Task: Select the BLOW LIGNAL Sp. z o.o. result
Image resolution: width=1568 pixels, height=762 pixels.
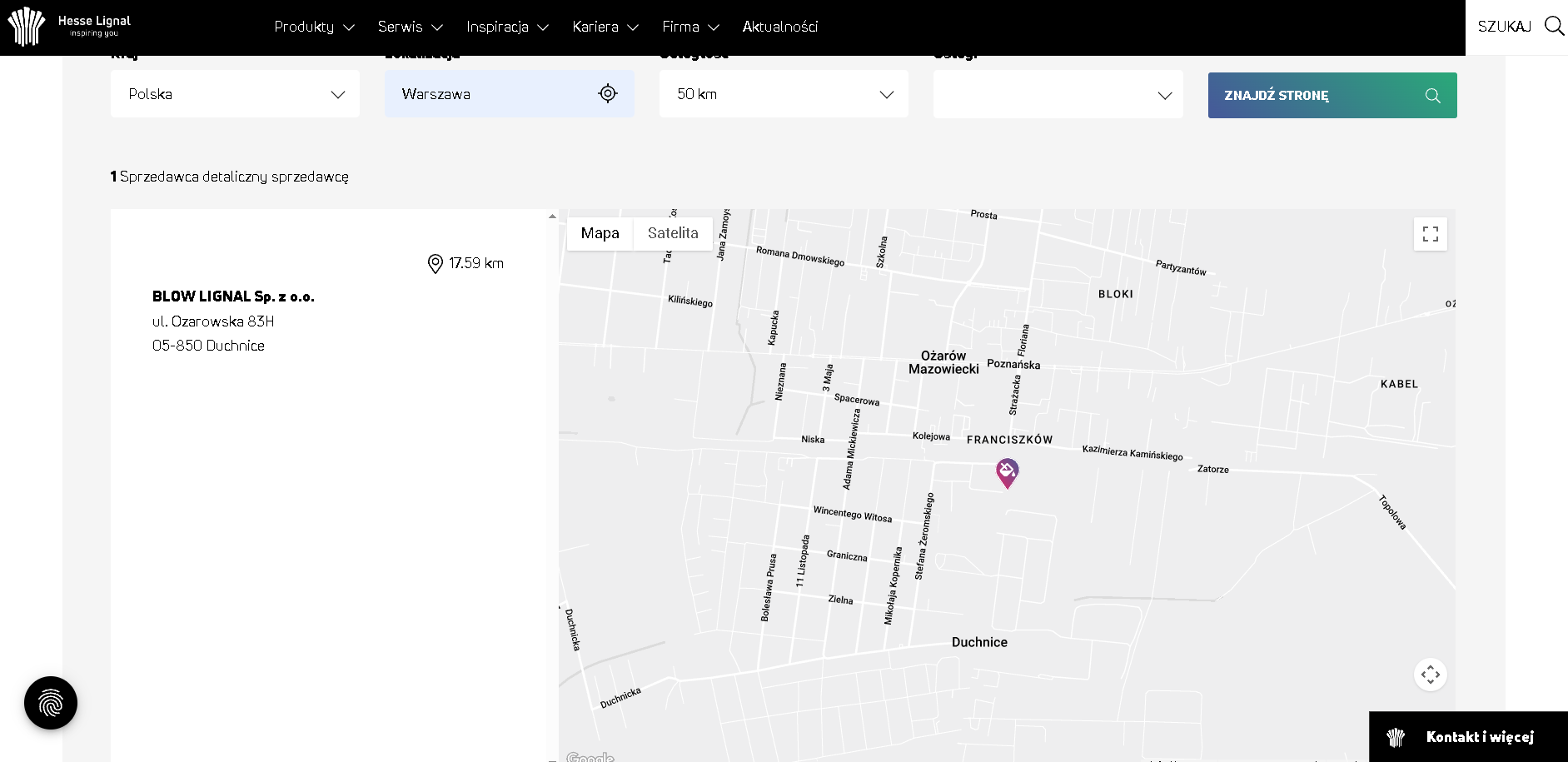Action: point(233,296)
